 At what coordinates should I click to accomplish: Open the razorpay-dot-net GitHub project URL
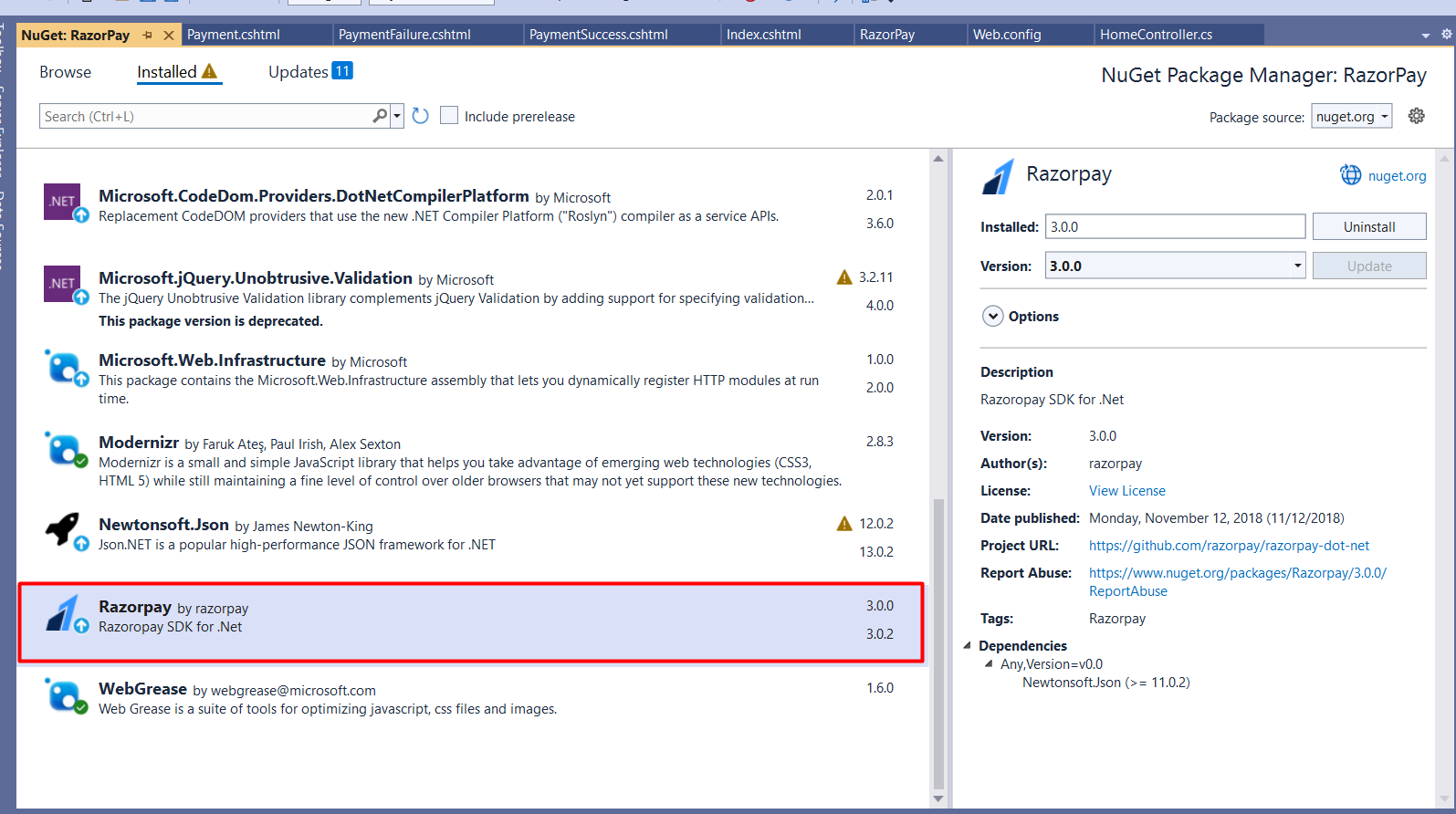1229,546
